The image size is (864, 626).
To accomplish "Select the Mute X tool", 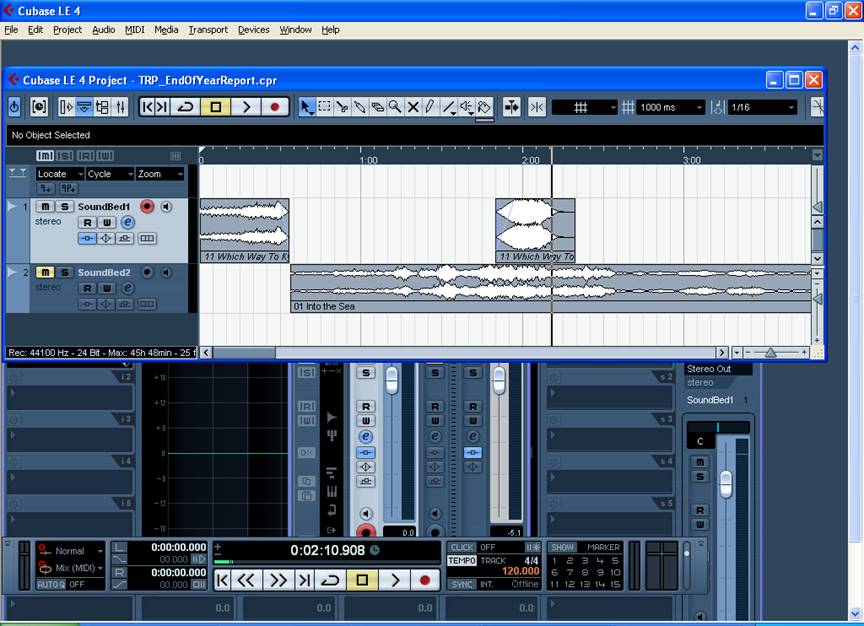I will point(413,107).
